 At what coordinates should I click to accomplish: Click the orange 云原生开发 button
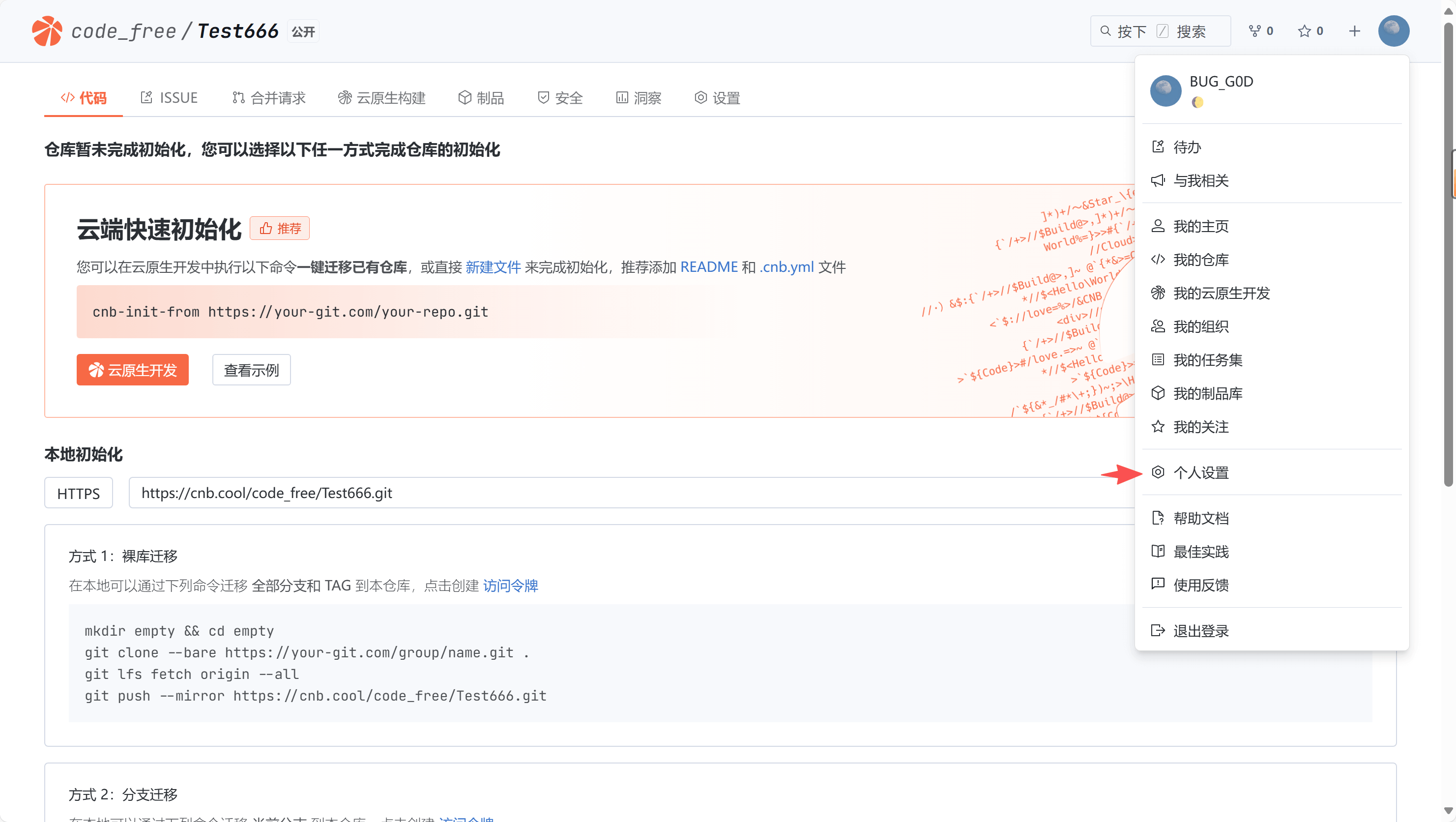[x=133, y=370]
